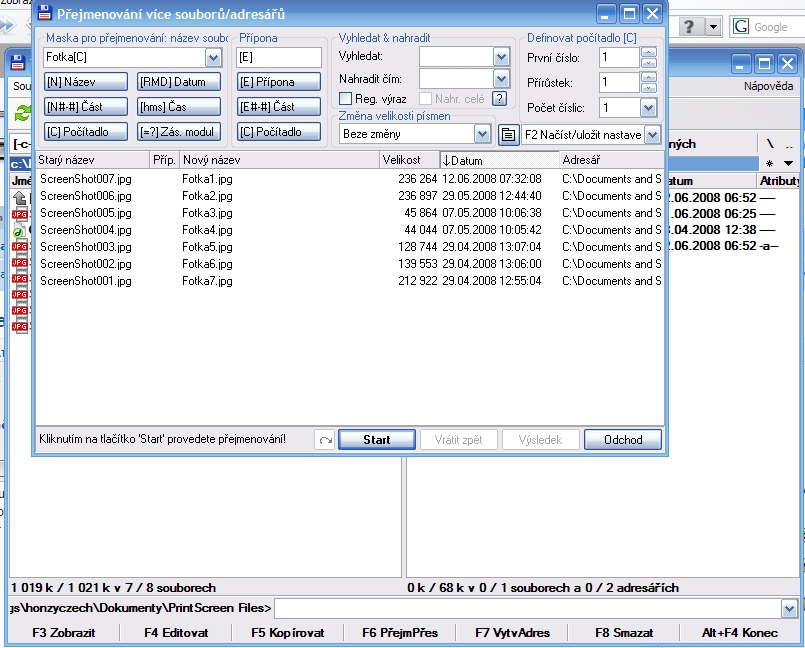
Task: Click the rename mask input field
Action: 125,58
